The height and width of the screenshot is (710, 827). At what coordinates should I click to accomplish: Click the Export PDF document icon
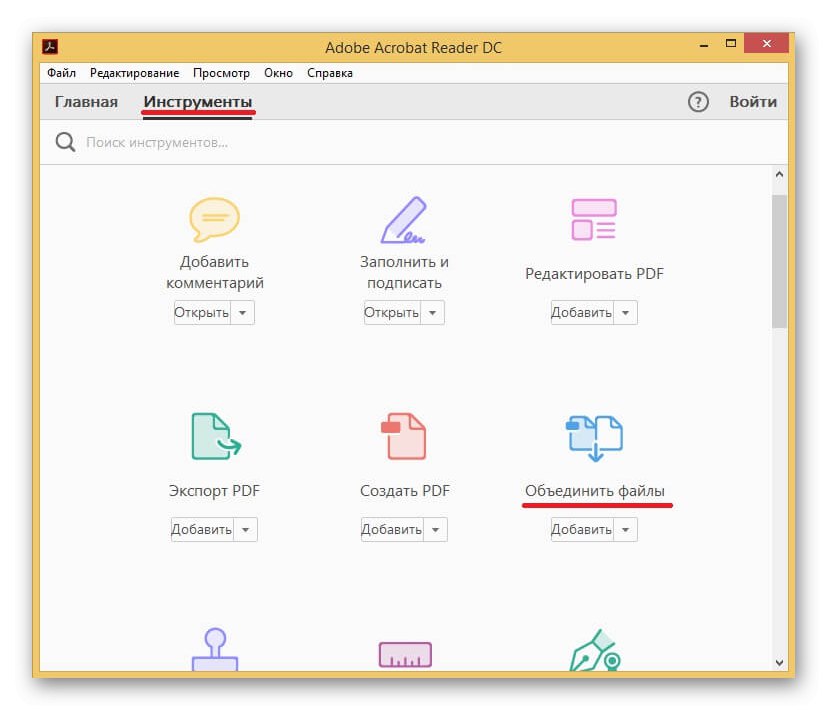[x=216, y=436]
